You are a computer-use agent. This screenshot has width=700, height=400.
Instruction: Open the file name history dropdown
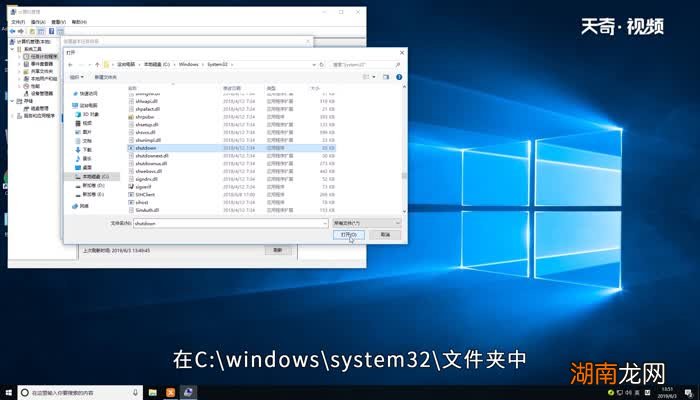point(325,223)
